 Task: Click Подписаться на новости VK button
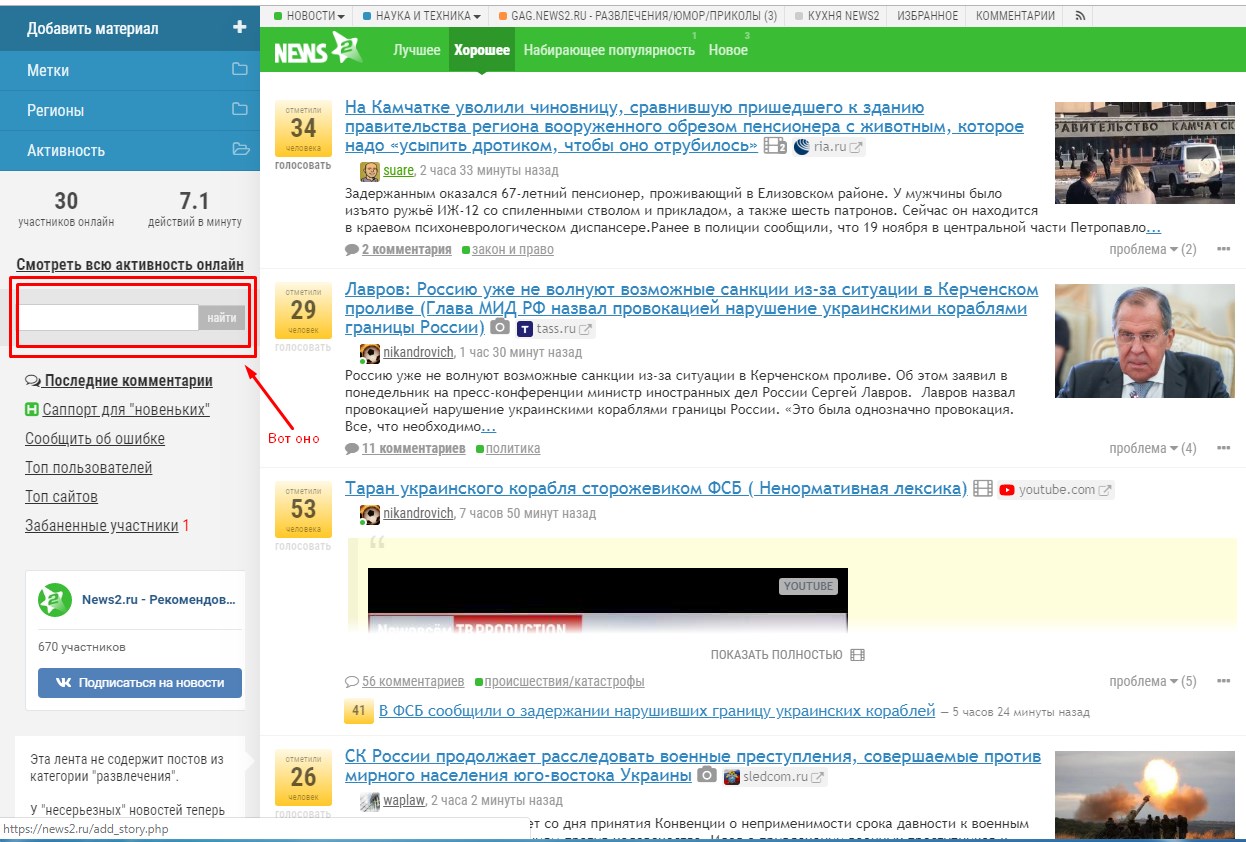(140, 682)
